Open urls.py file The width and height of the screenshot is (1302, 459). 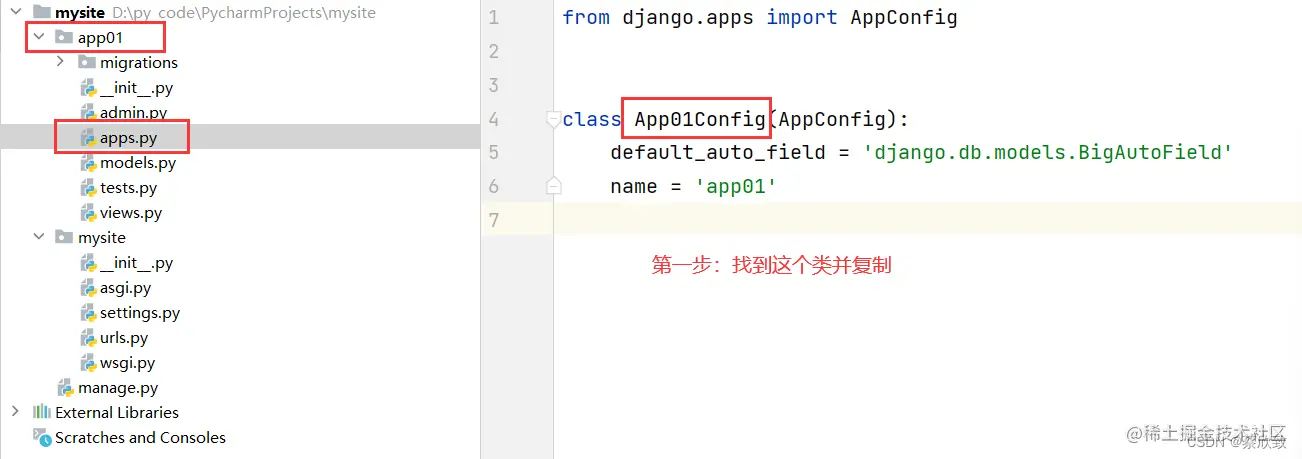(124, 338)
